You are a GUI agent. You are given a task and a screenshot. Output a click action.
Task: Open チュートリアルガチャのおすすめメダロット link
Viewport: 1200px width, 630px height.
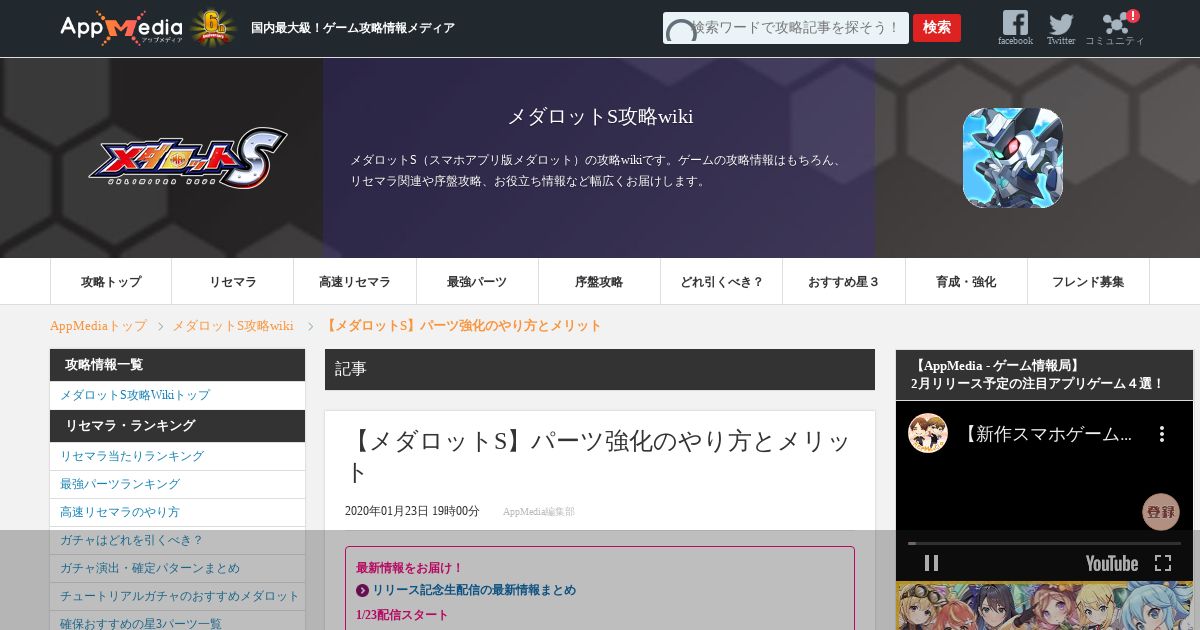click(x=180, y=596)
